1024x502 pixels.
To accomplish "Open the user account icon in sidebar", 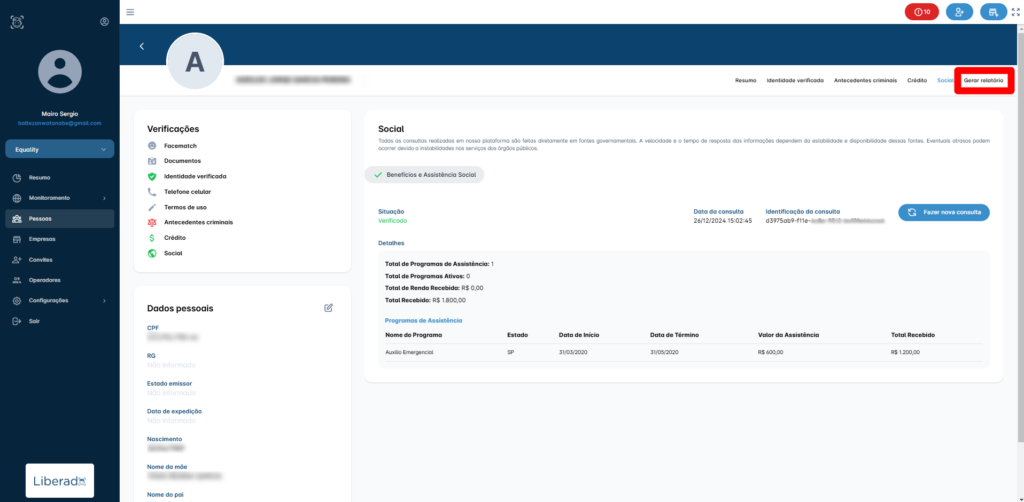I will (x=104, y=22).
